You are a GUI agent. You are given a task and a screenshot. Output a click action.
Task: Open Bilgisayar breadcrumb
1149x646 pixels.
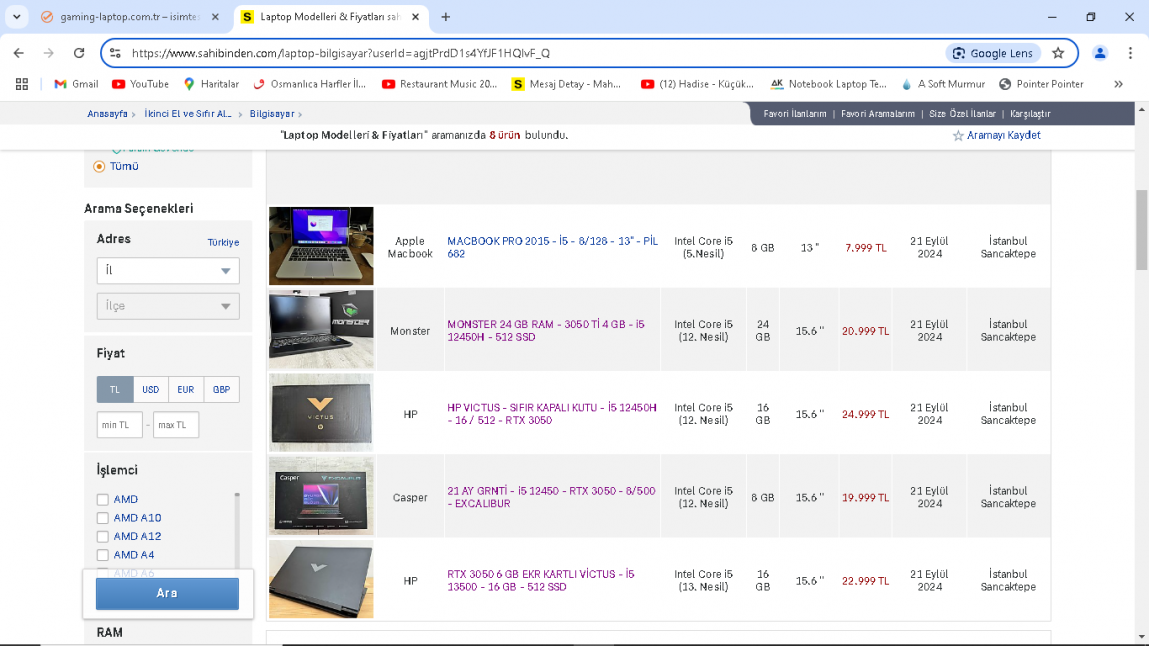point(272,114)
